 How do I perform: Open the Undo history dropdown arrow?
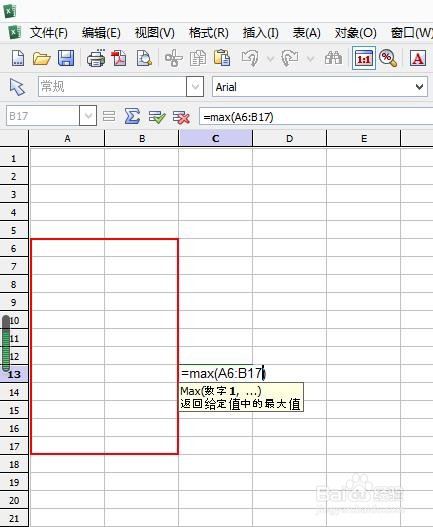(270, 59)
